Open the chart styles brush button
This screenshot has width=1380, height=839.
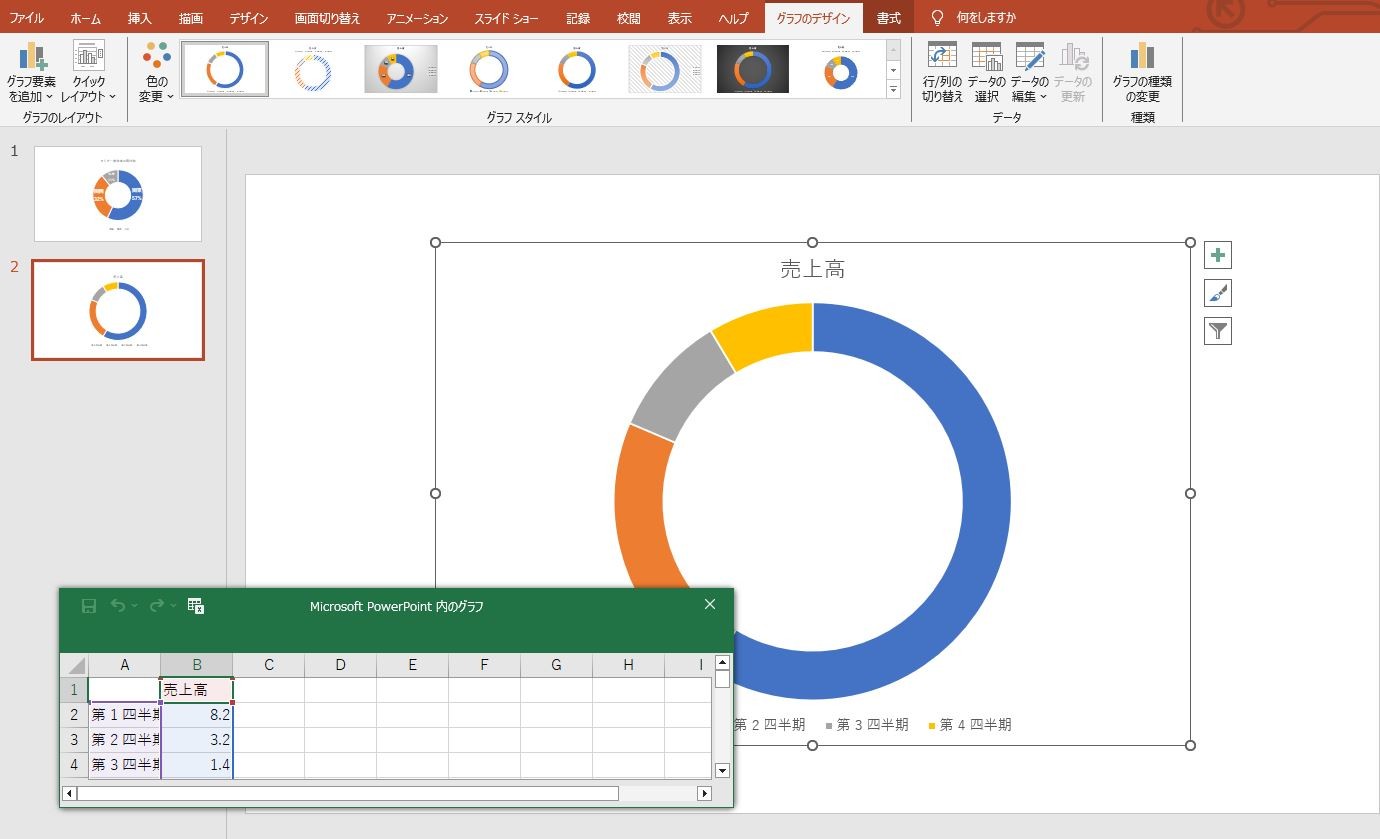coord(1217,294)
